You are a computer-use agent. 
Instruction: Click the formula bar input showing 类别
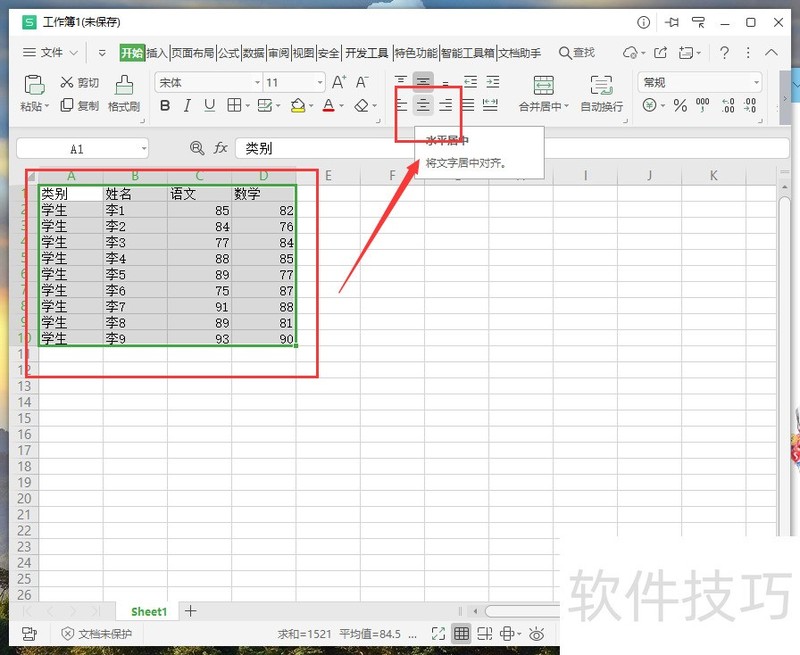pyautogui.click(x=512, y=148)
